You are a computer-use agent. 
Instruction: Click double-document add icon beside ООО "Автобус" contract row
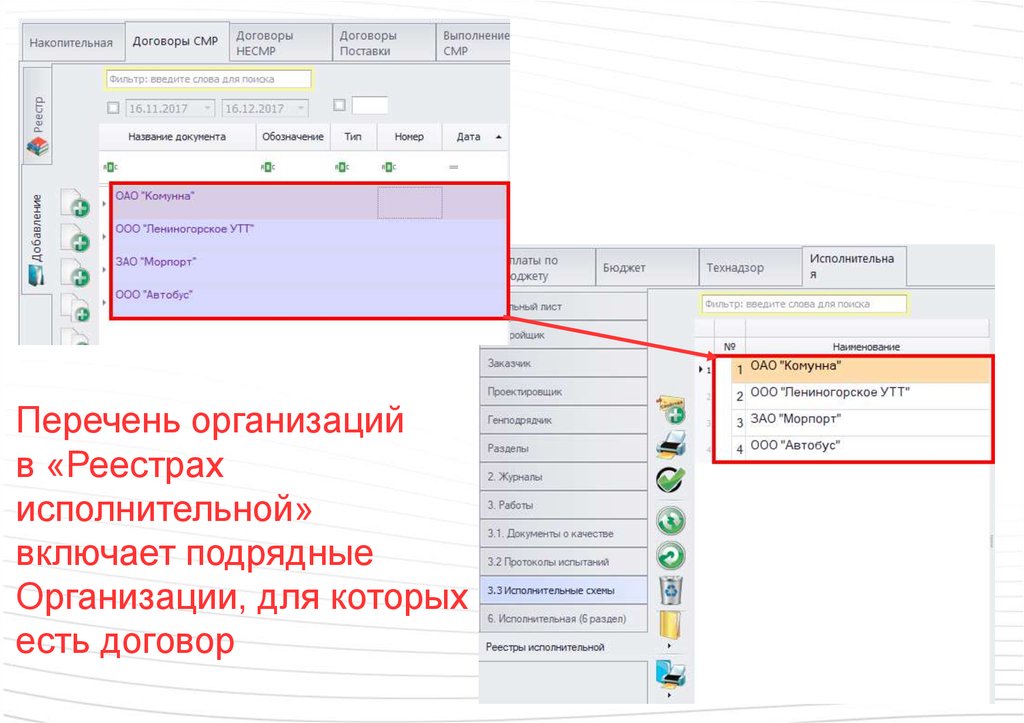[x=76, y=307]
